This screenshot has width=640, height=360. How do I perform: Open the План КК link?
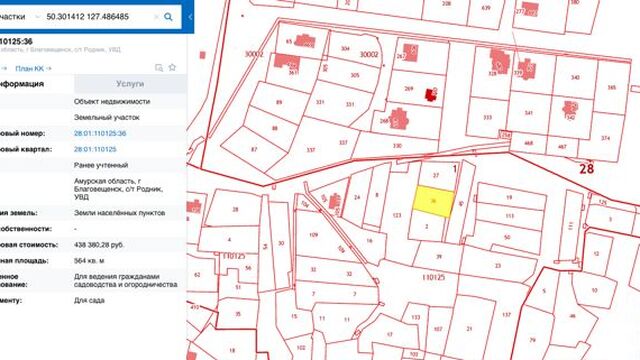coord(33,69)
